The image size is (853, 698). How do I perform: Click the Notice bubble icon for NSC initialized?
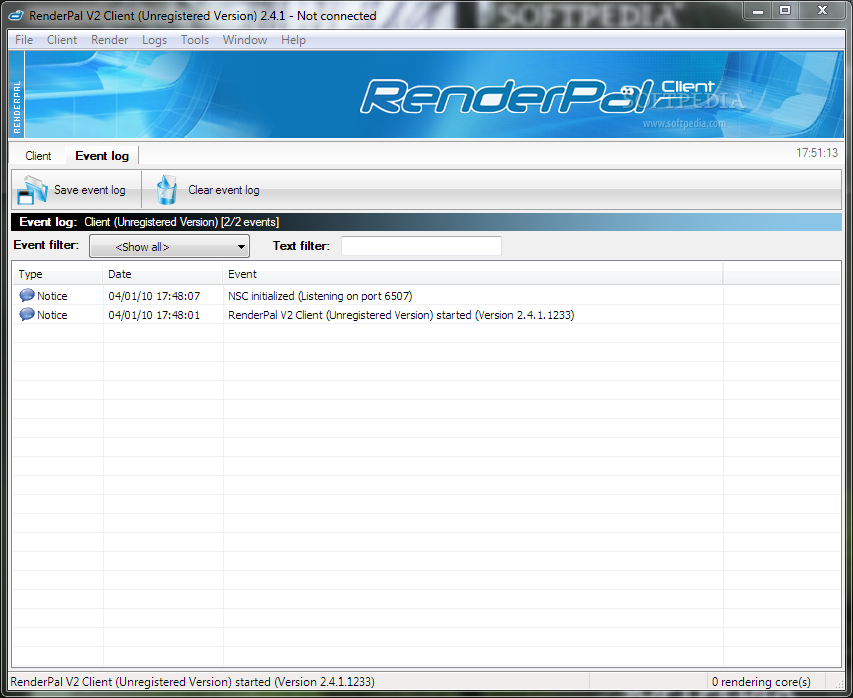coord(27,295)
